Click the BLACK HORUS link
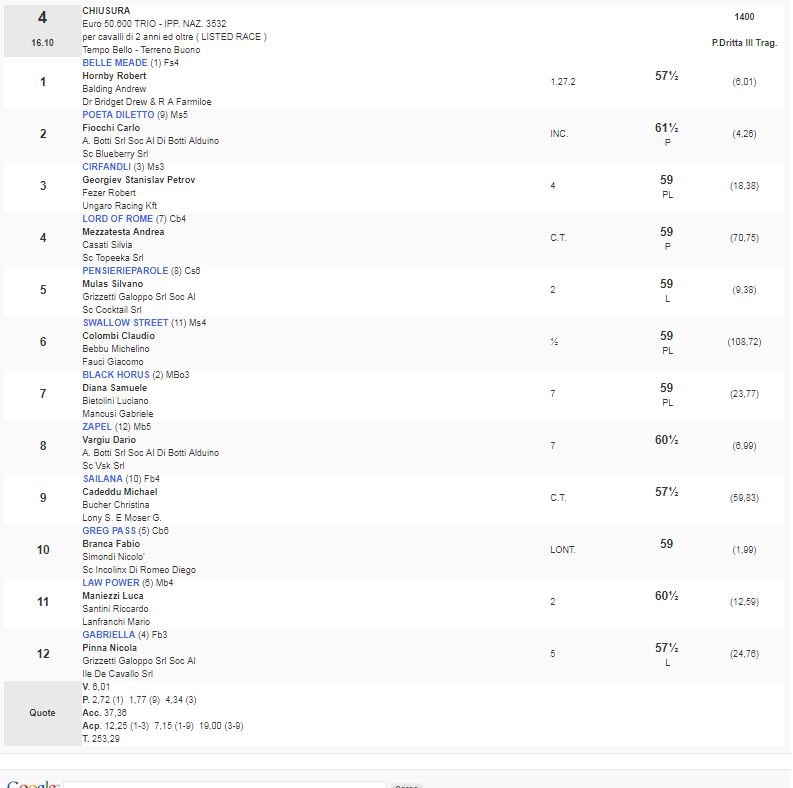This screenshot has height=788, width=793. coord(116,375)
